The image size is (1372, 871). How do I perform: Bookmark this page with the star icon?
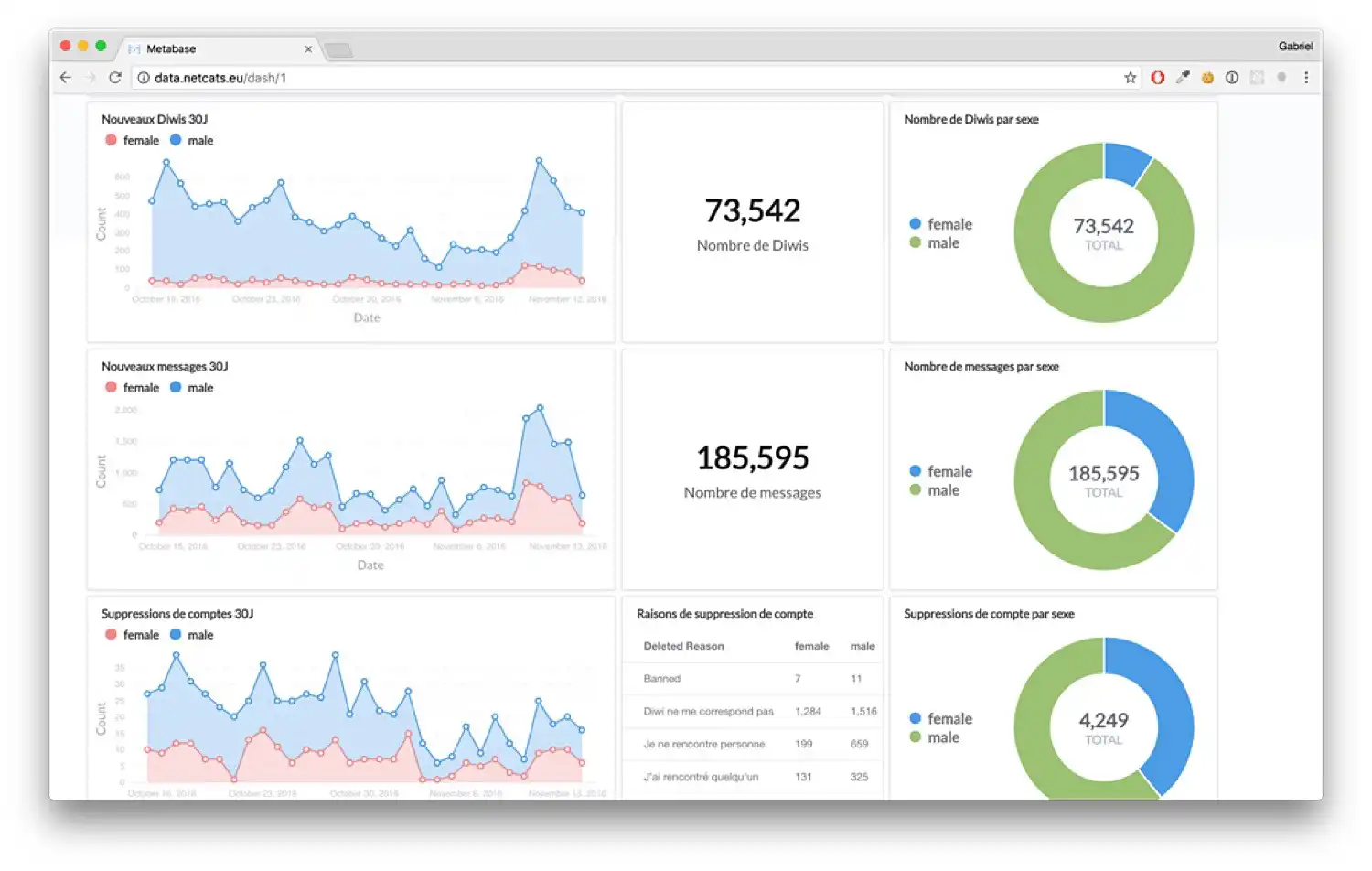1131,78
